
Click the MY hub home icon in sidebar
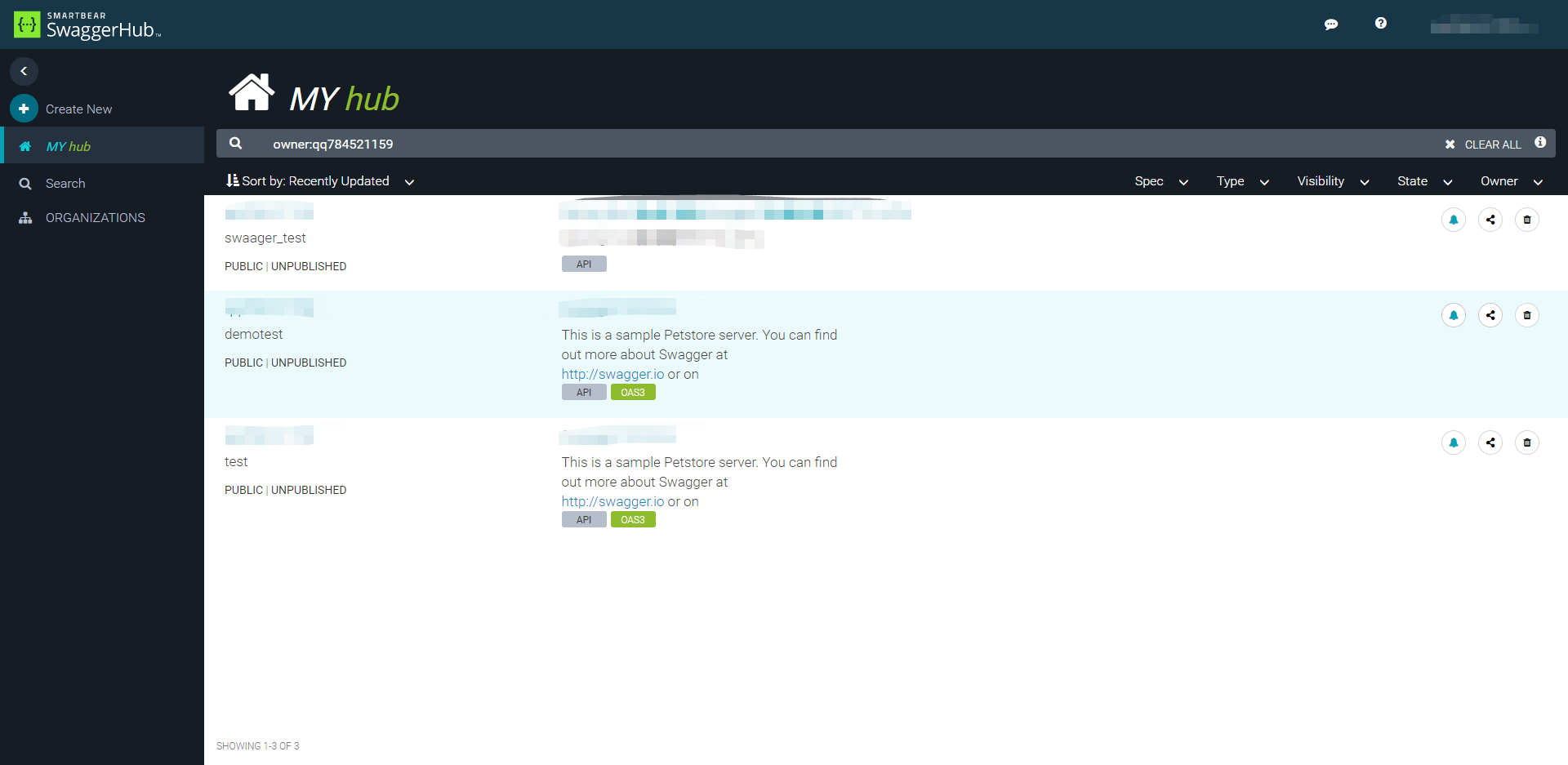(x=25, y=146)
